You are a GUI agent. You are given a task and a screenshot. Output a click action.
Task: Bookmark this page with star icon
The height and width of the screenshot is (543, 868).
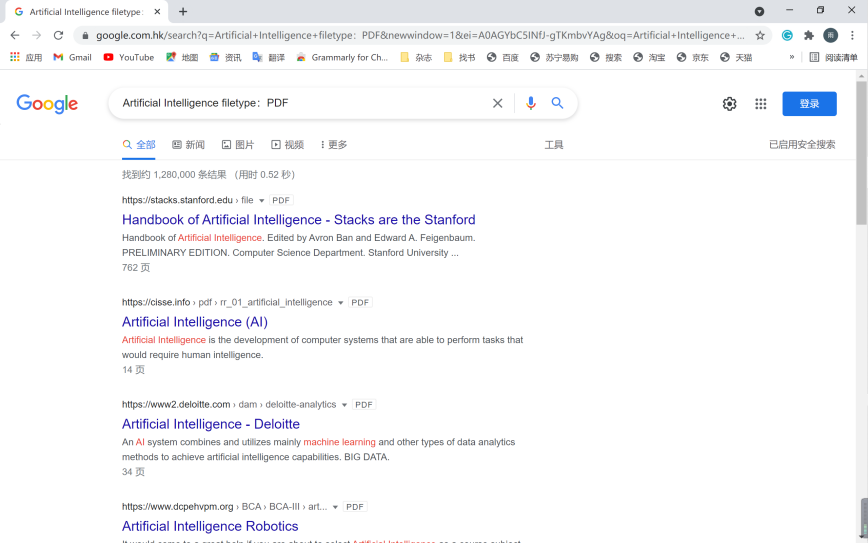pos(760,35)
